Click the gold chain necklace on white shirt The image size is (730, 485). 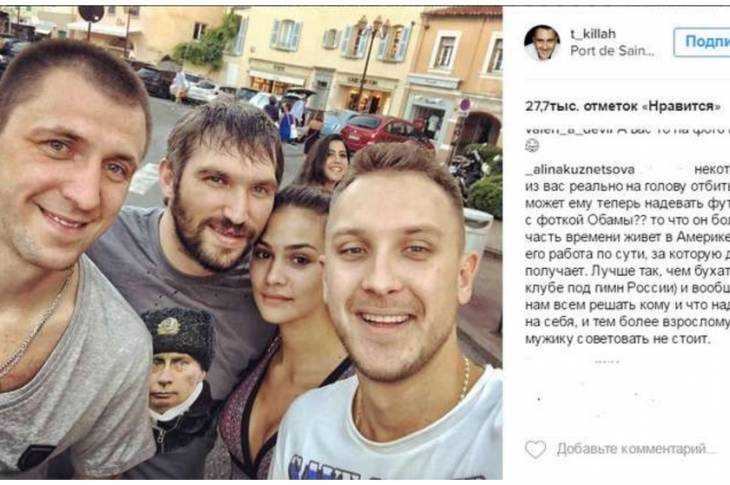pos(463,378)
